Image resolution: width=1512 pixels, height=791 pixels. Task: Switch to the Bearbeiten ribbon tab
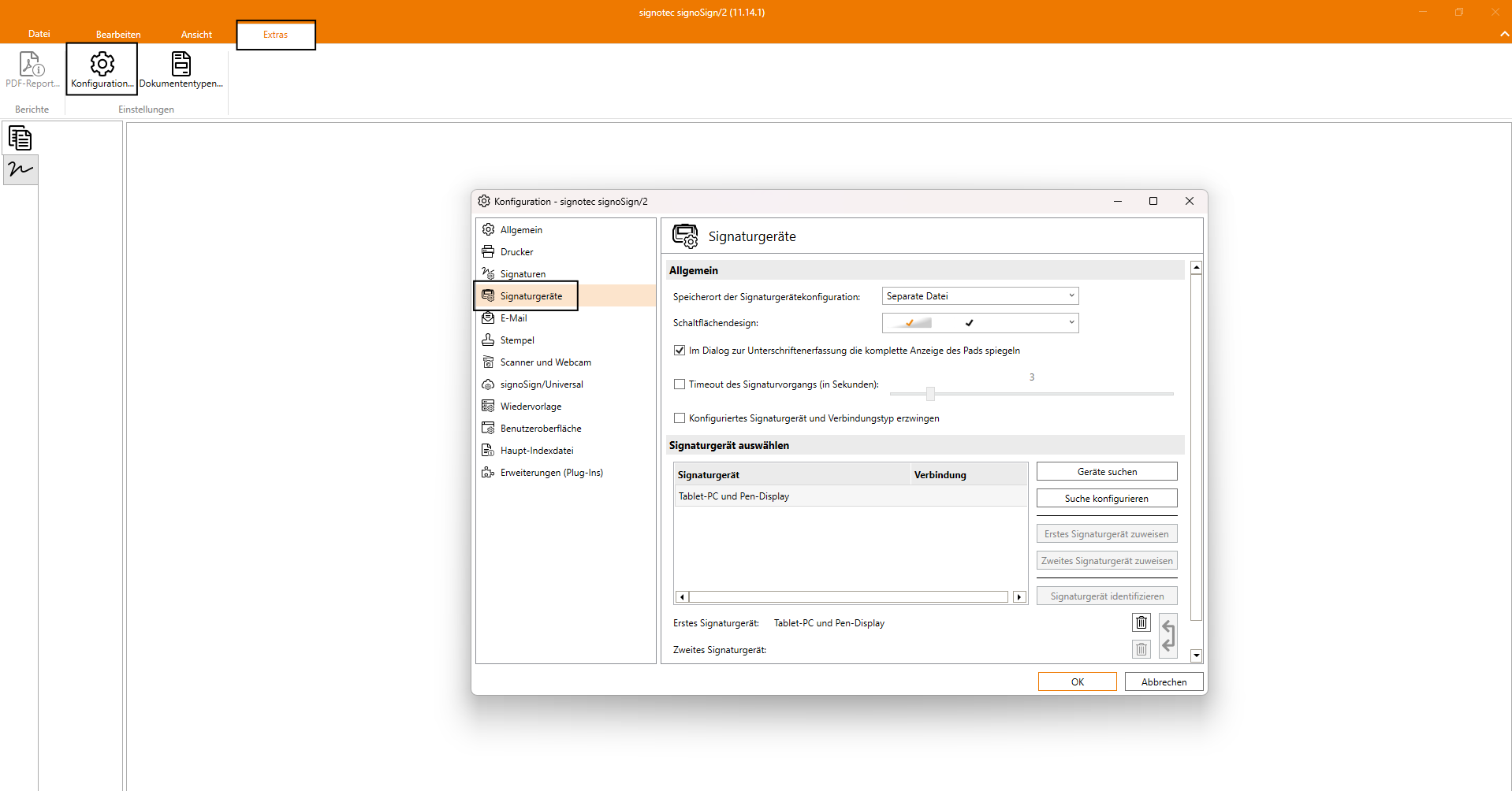(x=118, y=34)
